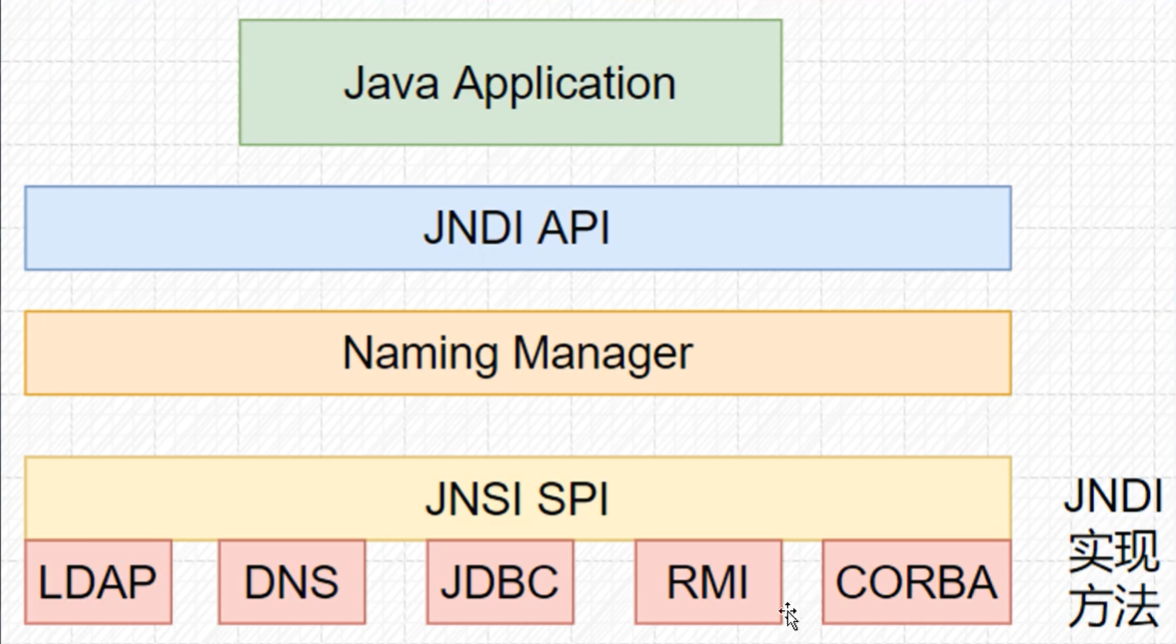The width and height of the screenshot is (1176, 644).
Task: Click the blue JNDI API layer
Action: click(518, 228)
